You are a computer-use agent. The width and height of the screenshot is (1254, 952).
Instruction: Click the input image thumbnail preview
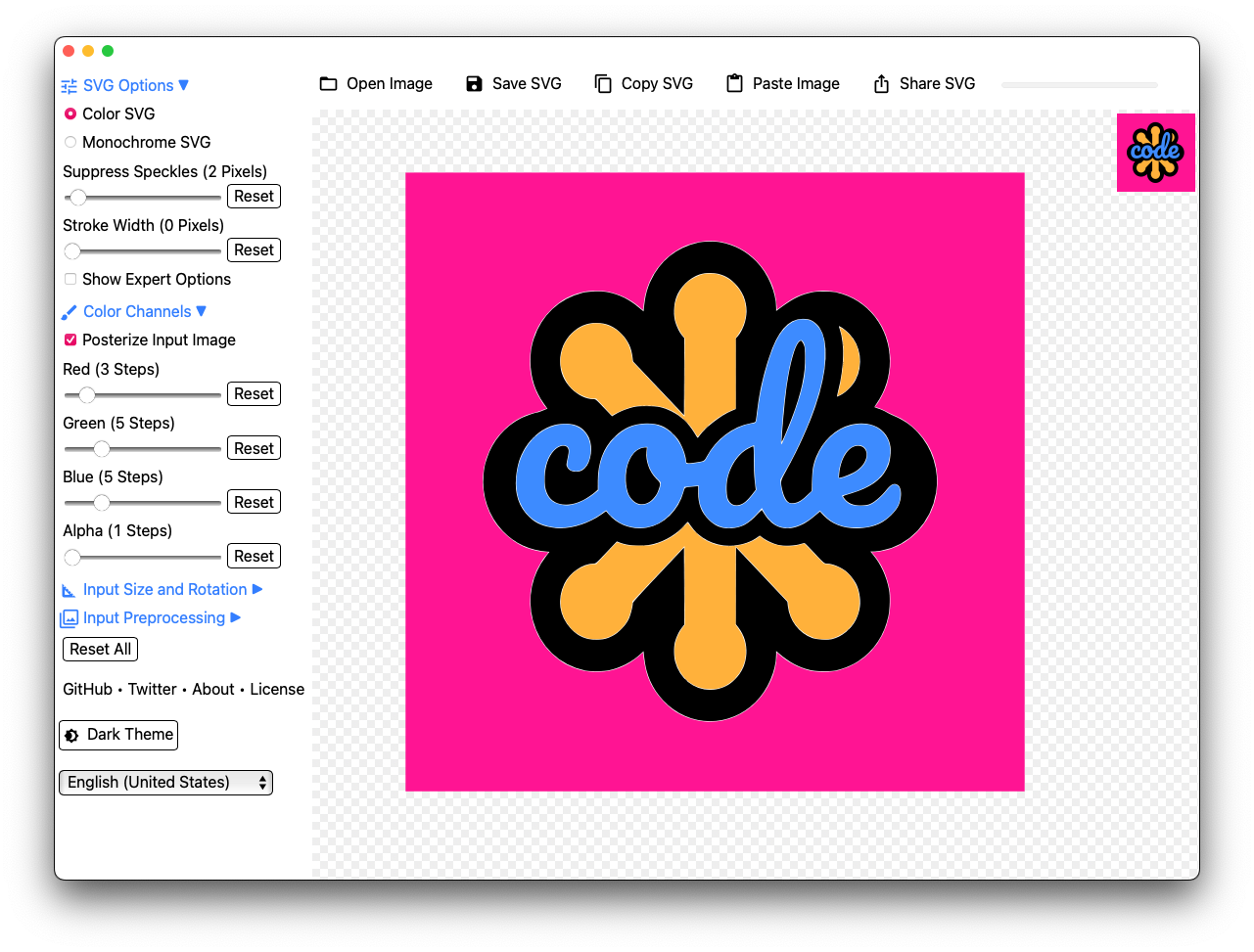[1156, 153]
